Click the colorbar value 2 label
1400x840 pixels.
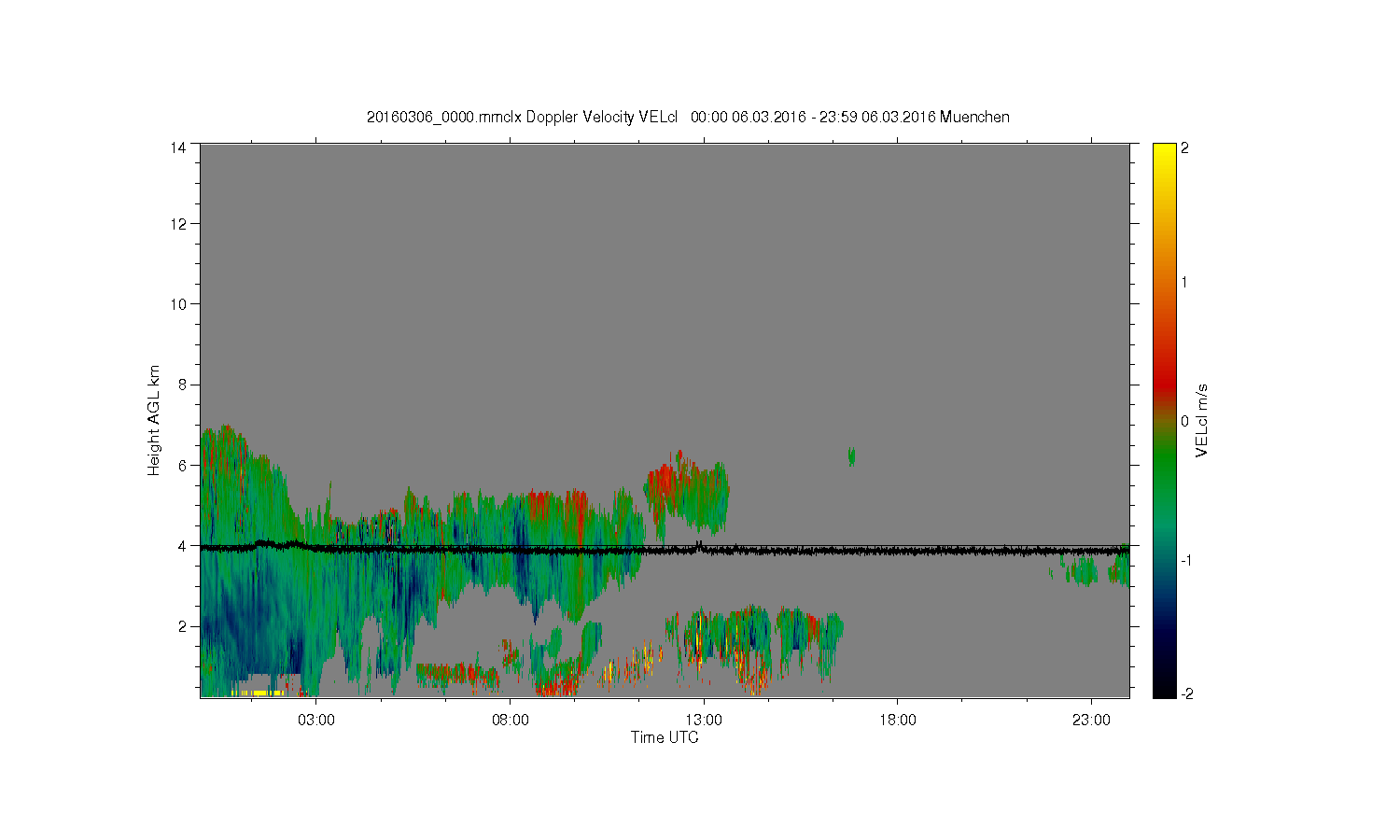1184,148
